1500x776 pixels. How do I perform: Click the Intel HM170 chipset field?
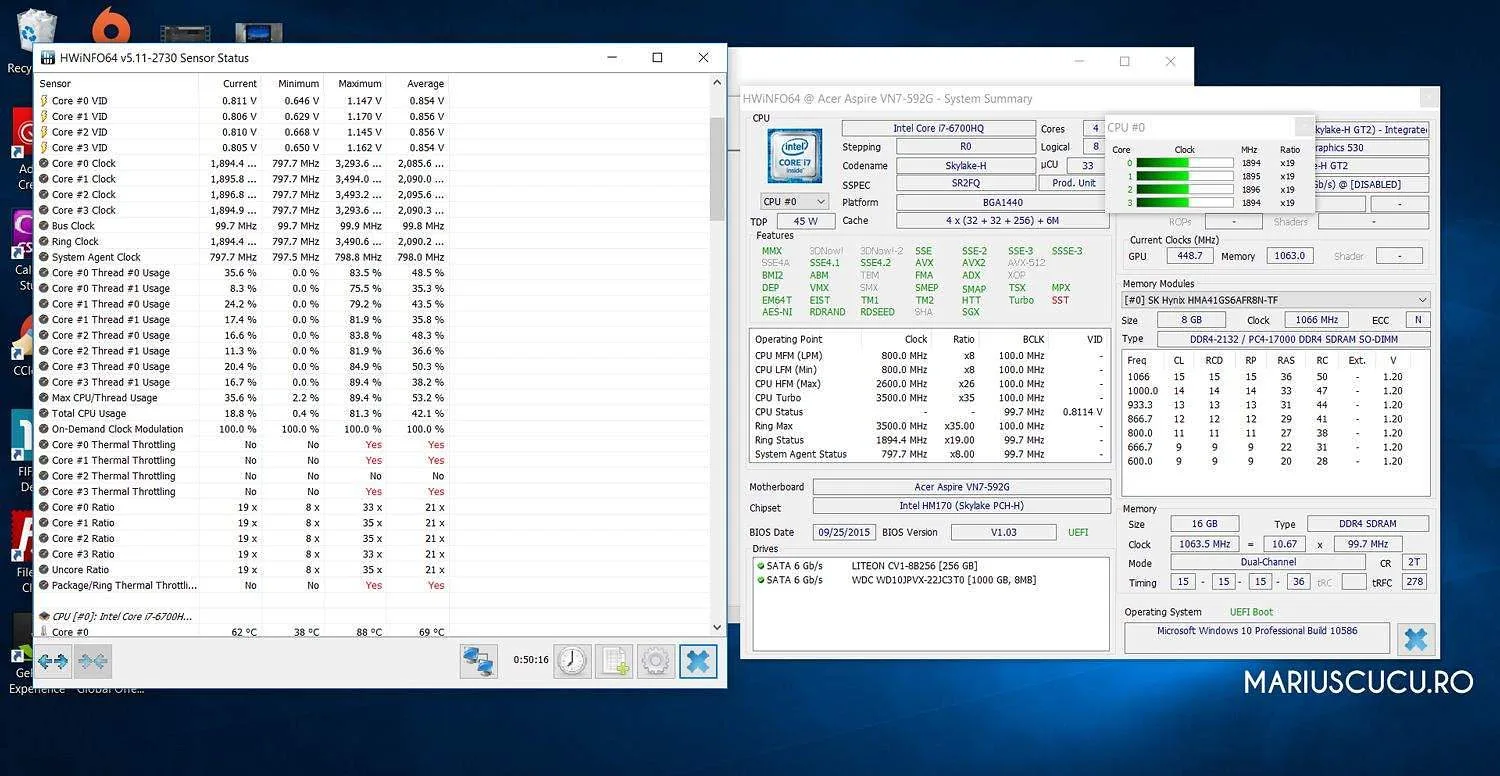961,507
